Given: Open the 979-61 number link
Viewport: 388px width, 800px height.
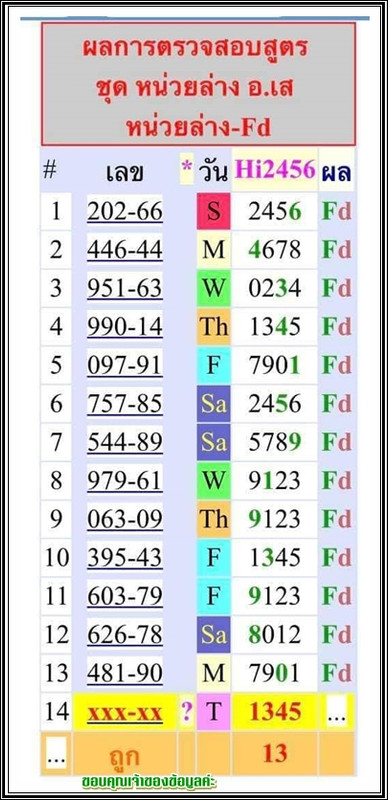Looking at the screenshot, I should point(125,481).
